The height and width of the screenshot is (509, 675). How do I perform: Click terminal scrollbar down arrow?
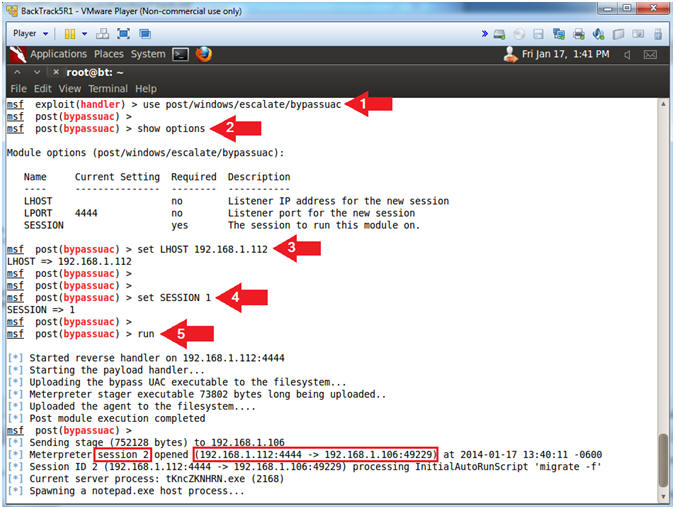tap(663, 496)
